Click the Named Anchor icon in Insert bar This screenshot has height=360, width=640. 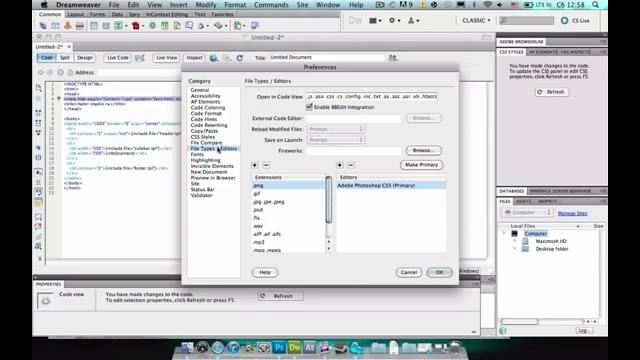(67, 26)
